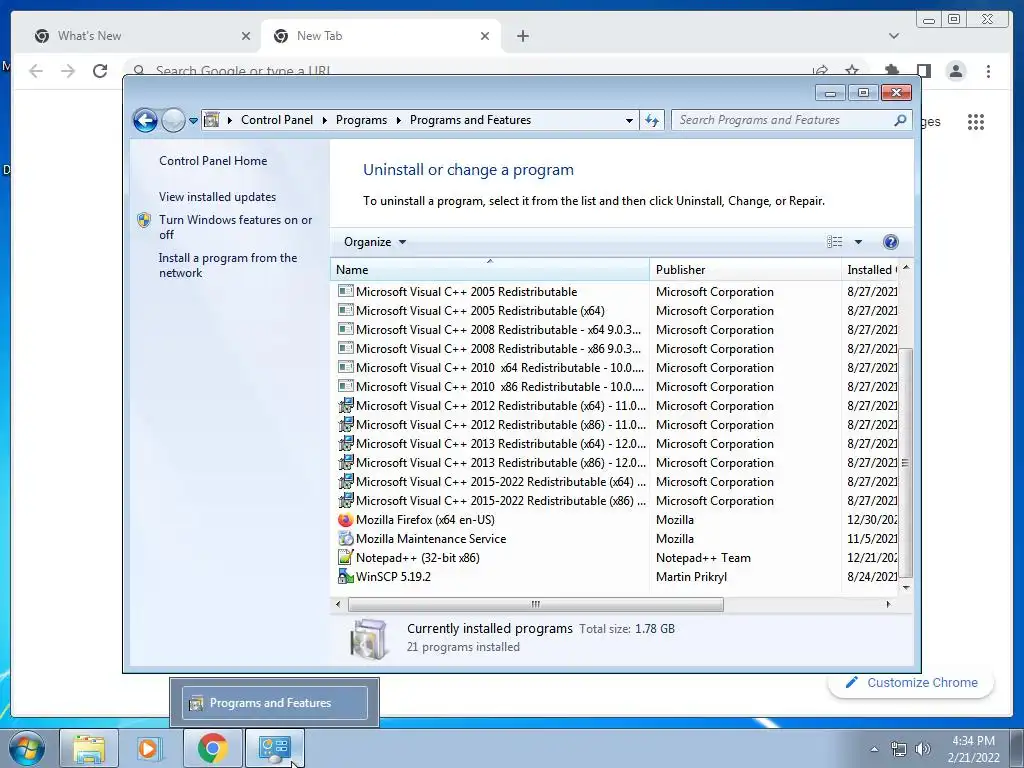Screen dimensions: 1024x768
Task: Sort list by Installed On column header
Action: click(x=871, y=270)
